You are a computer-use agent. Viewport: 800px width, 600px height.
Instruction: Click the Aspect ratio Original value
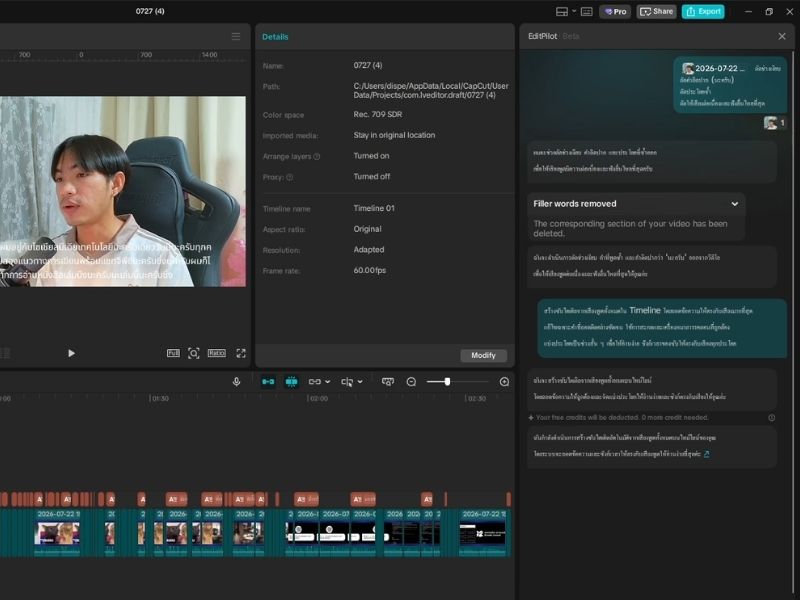(367, 229)
